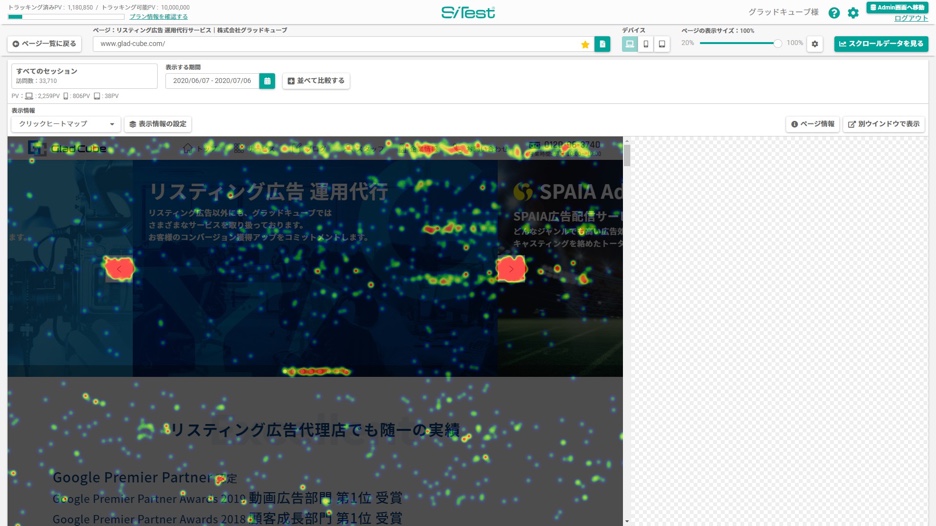Screen dimensions: 936x526
Task: Open display size settings gear
Action: 815,44
